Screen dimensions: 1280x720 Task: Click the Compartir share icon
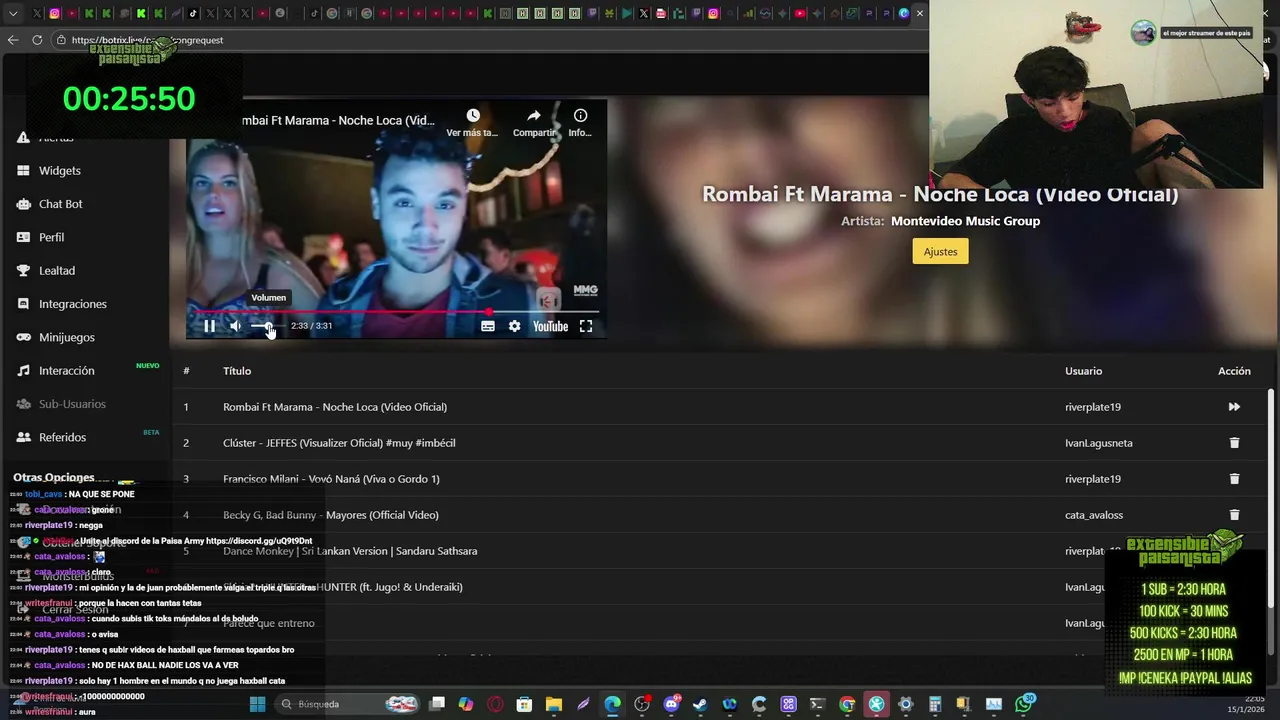(x=534, y=116)
